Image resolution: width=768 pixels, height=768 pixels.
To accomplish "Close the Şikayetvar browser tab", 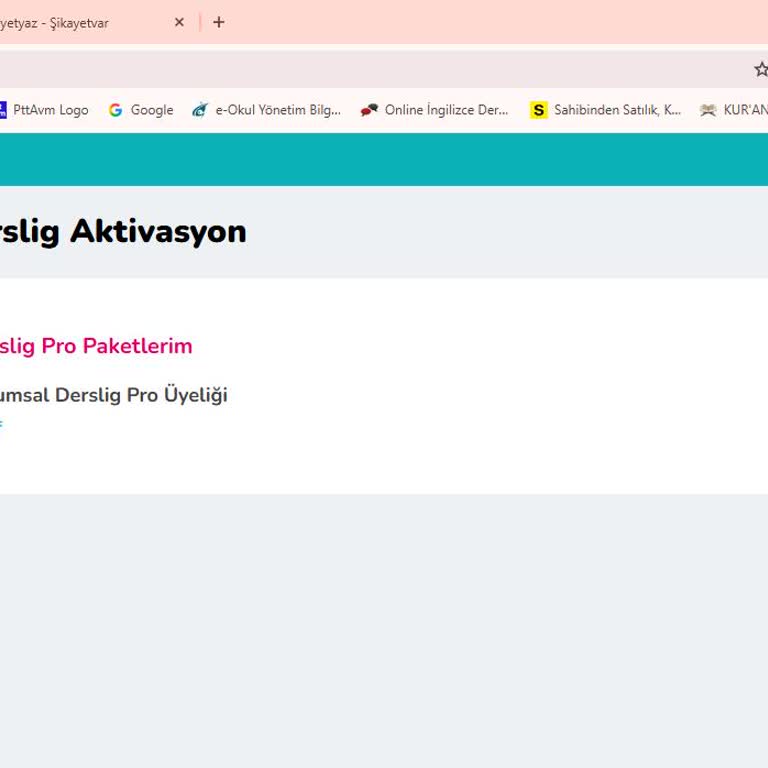I will point(179,22).
